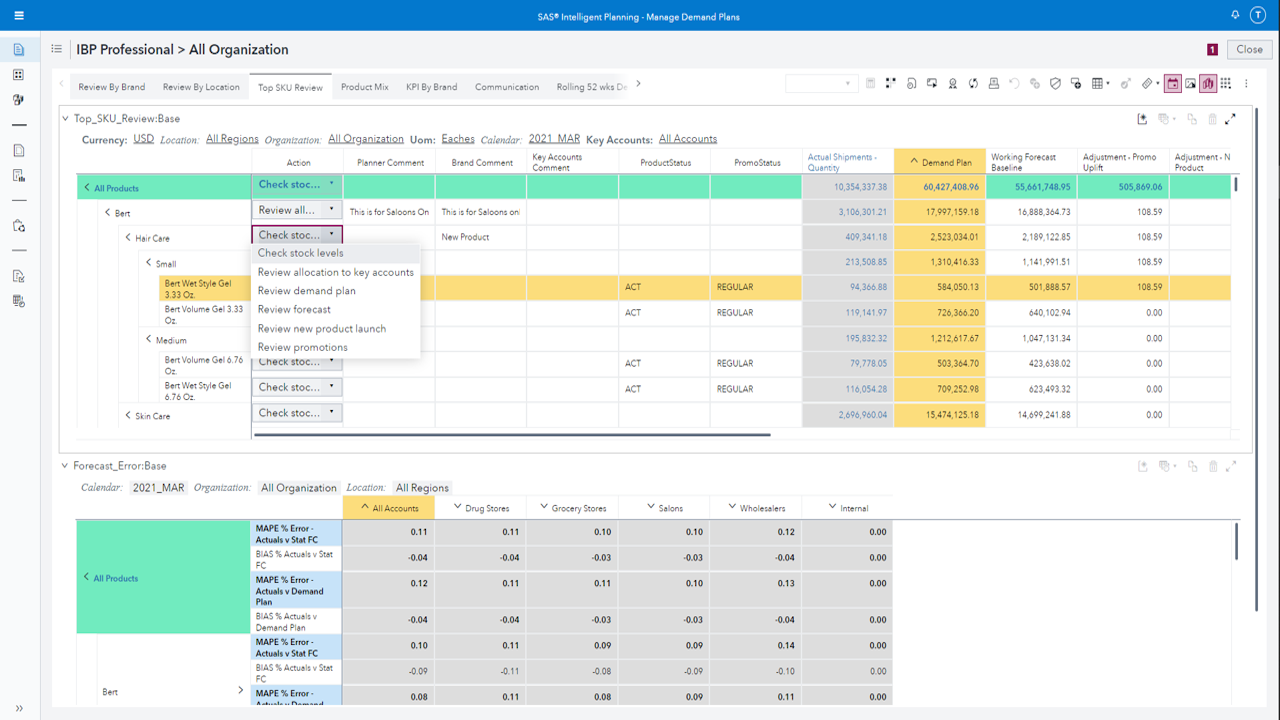Open the ruler measure dropdown in toolbar
1280x720 pixels.
pyautogui.click(x=1150, y=84)
